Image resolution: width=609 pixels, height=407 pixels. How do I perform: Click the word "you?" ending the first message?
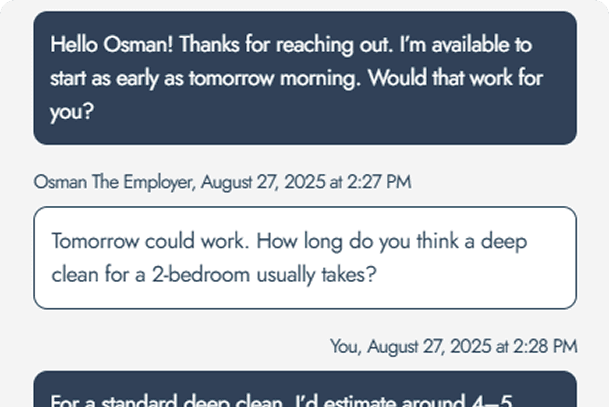pyautogui.click(x=72, y=111)
